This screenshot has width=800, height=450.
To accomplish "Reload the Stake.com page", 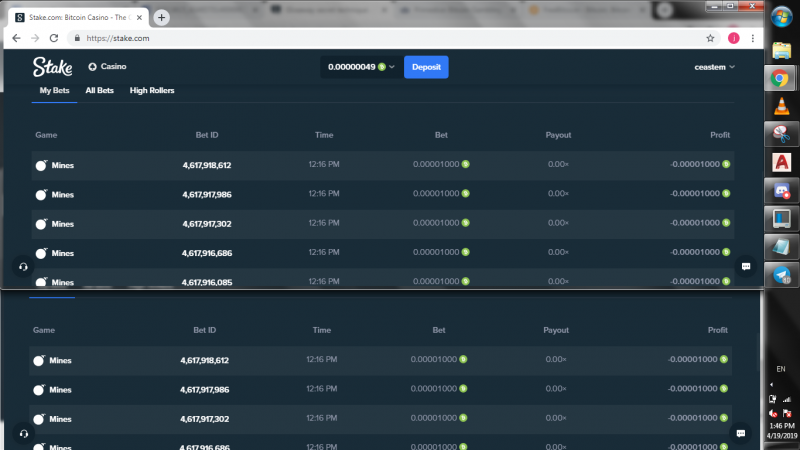I will [x=54, y=38].
